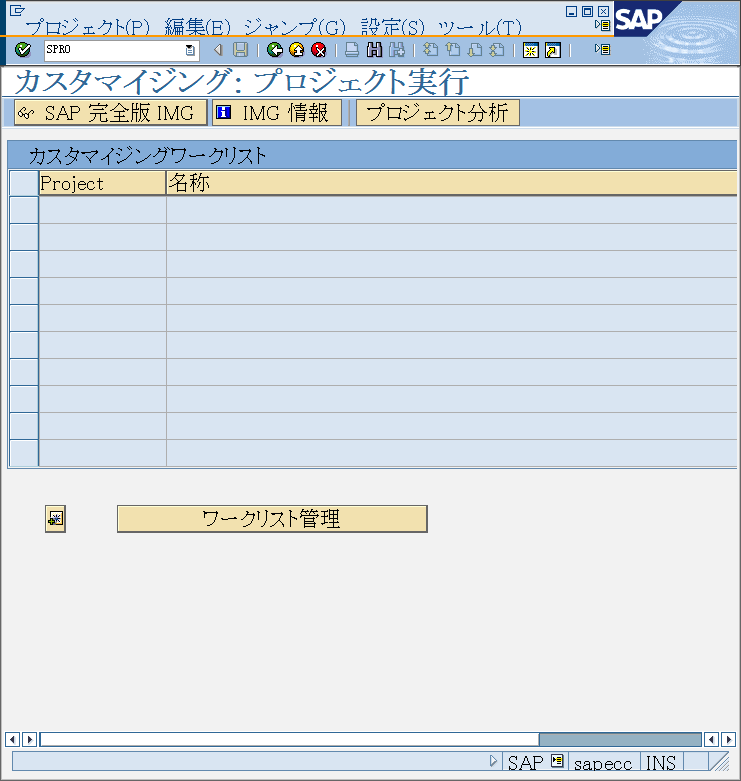Click the Next Page icon
This screenshot has height=781, width=741.
point(475,50)
